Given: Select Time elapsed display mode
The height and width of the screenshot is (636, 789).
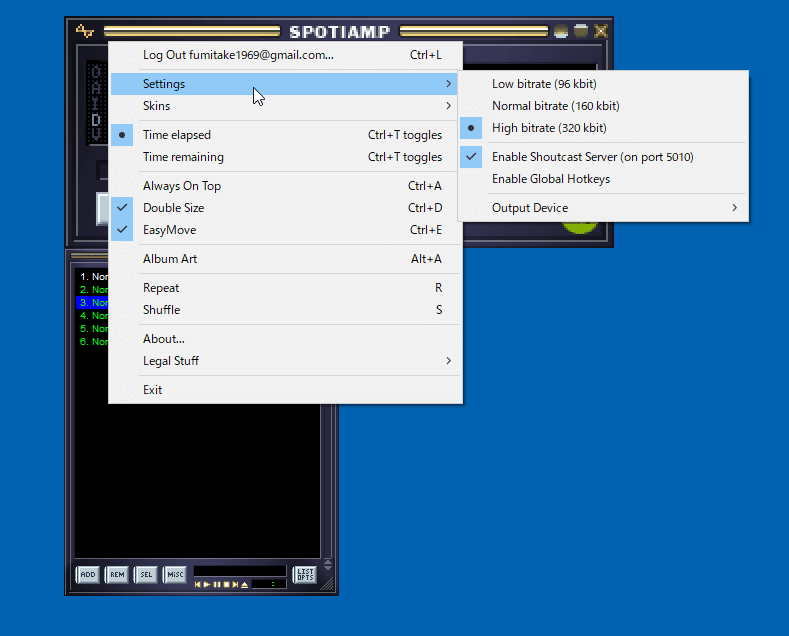Looking at the screenshot, I should (285, 135).
